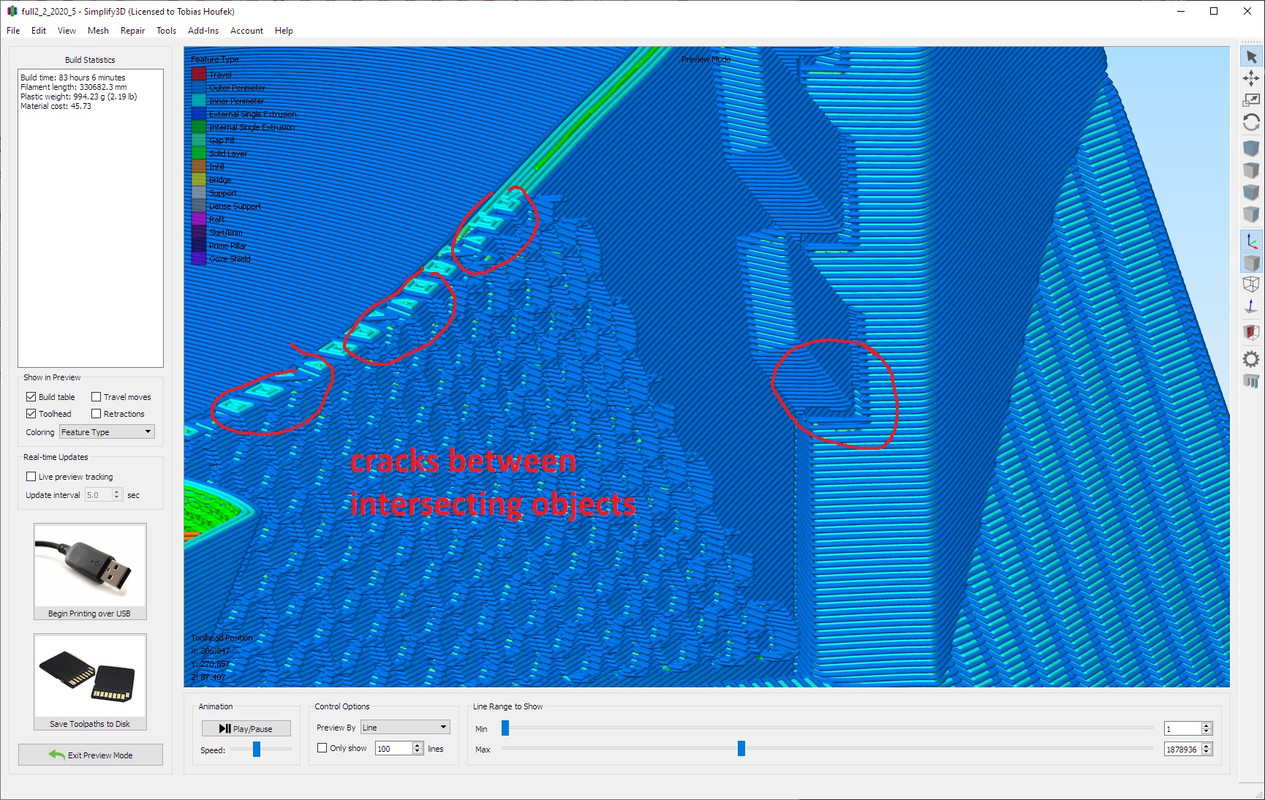
Task: Click the magenta Raft legend swatch
Action: (x=198, y=219)
